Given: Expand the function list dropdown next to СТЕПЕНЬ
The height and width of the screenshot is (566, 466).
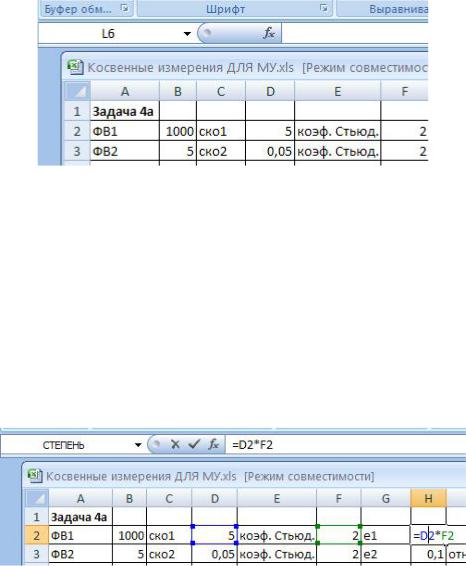Looking at the screenshot, I should point(138,445).
